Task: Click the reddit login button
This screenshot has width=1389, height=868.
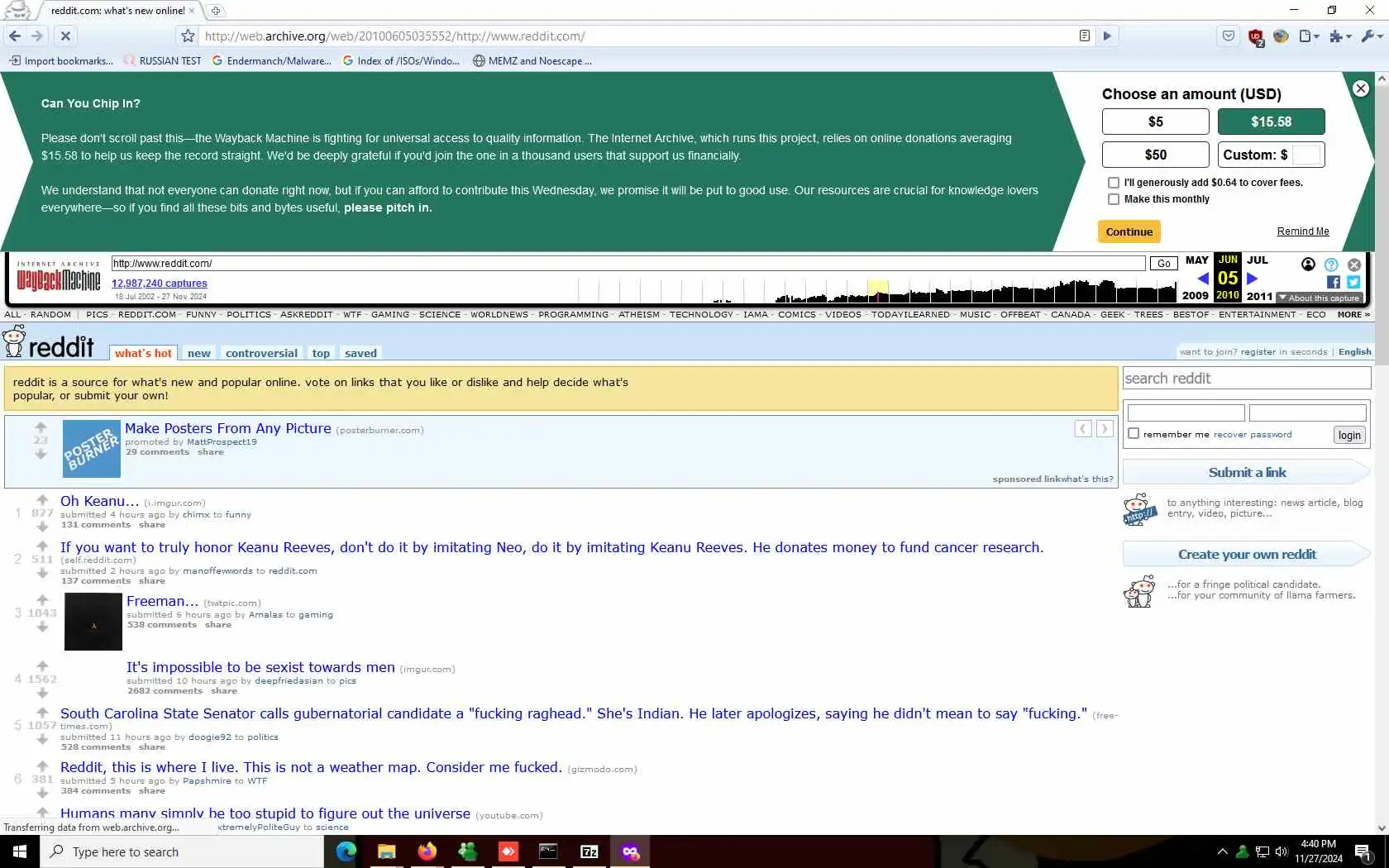Action: (x=1349, y=436)
